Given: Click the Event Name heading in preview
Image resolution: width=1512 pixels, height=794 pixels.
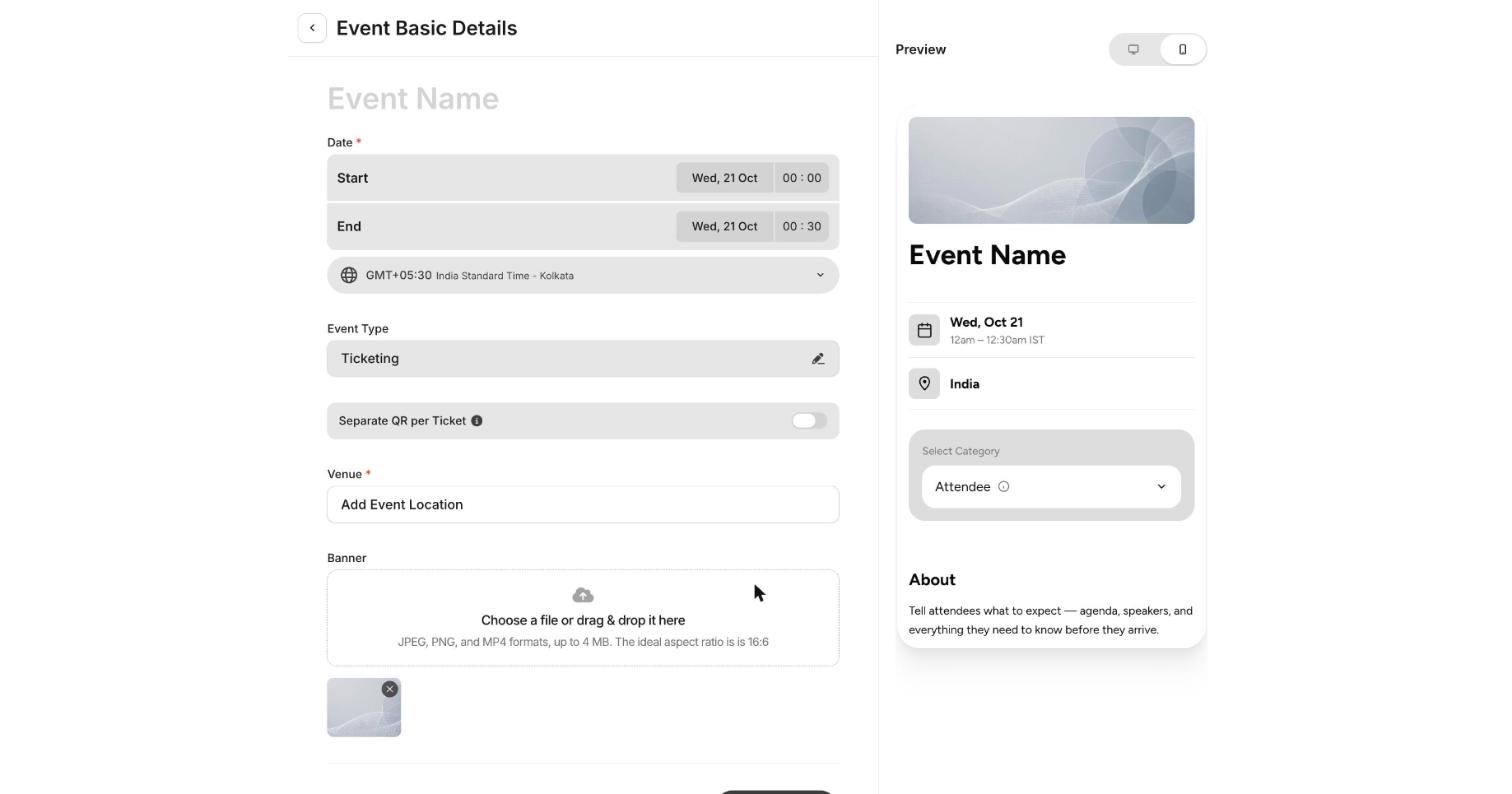Looking at the screenshot, I should point(987,255).
